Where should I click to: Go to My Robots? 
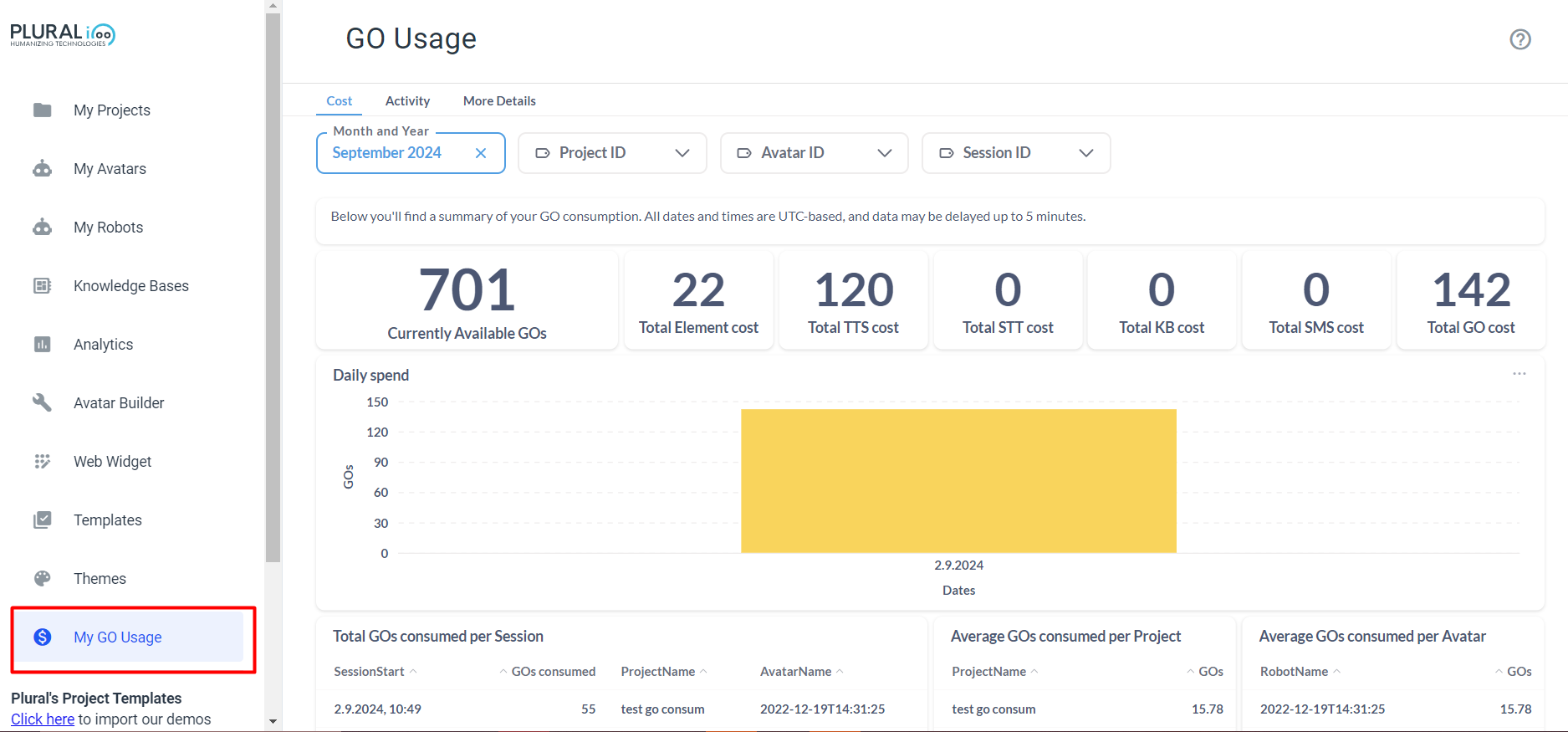108,228
